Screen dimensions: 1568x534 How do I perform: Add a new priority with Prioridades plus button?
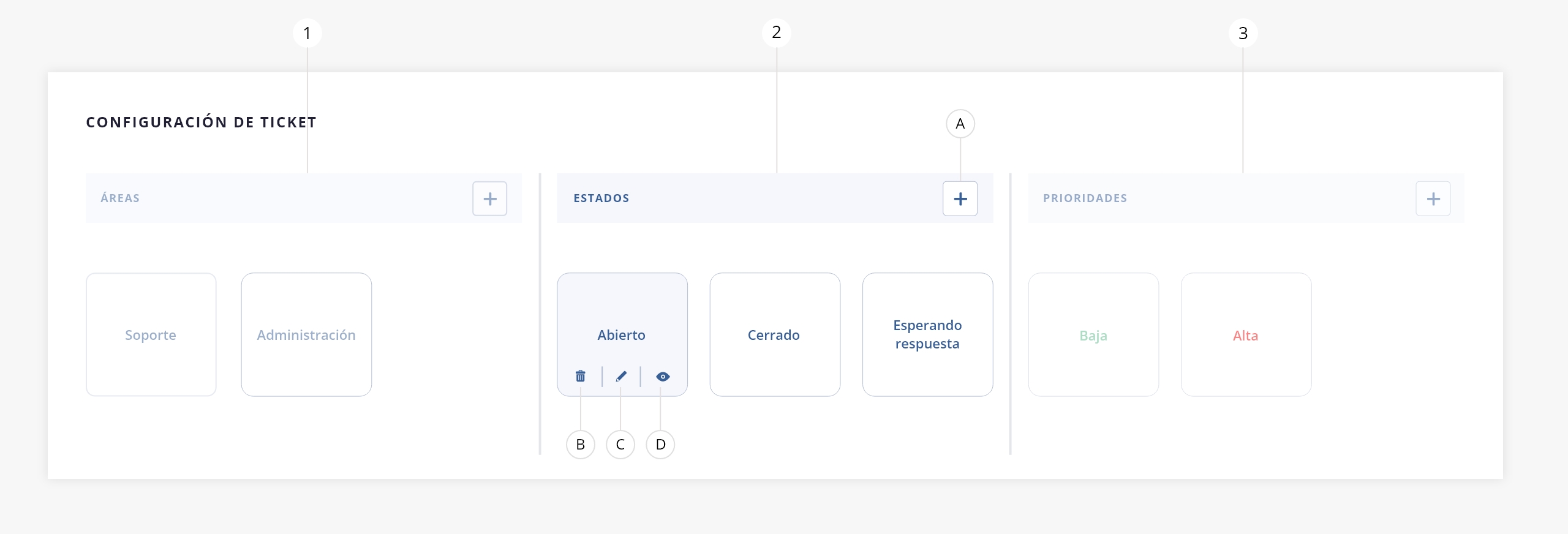(1433, 198)
